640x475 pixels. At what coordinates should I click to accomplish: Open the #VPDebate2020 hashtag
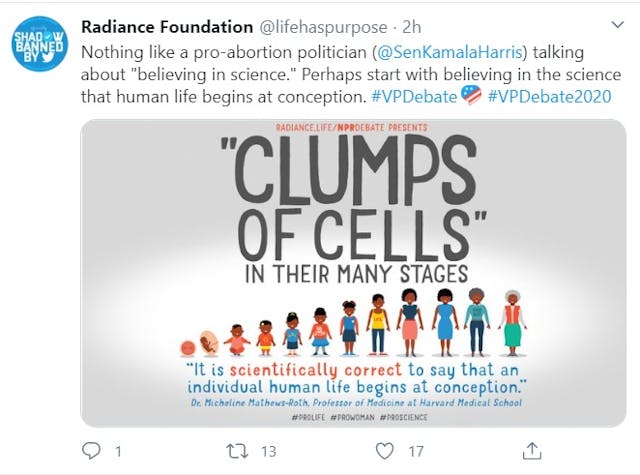(x=549, y=97)
